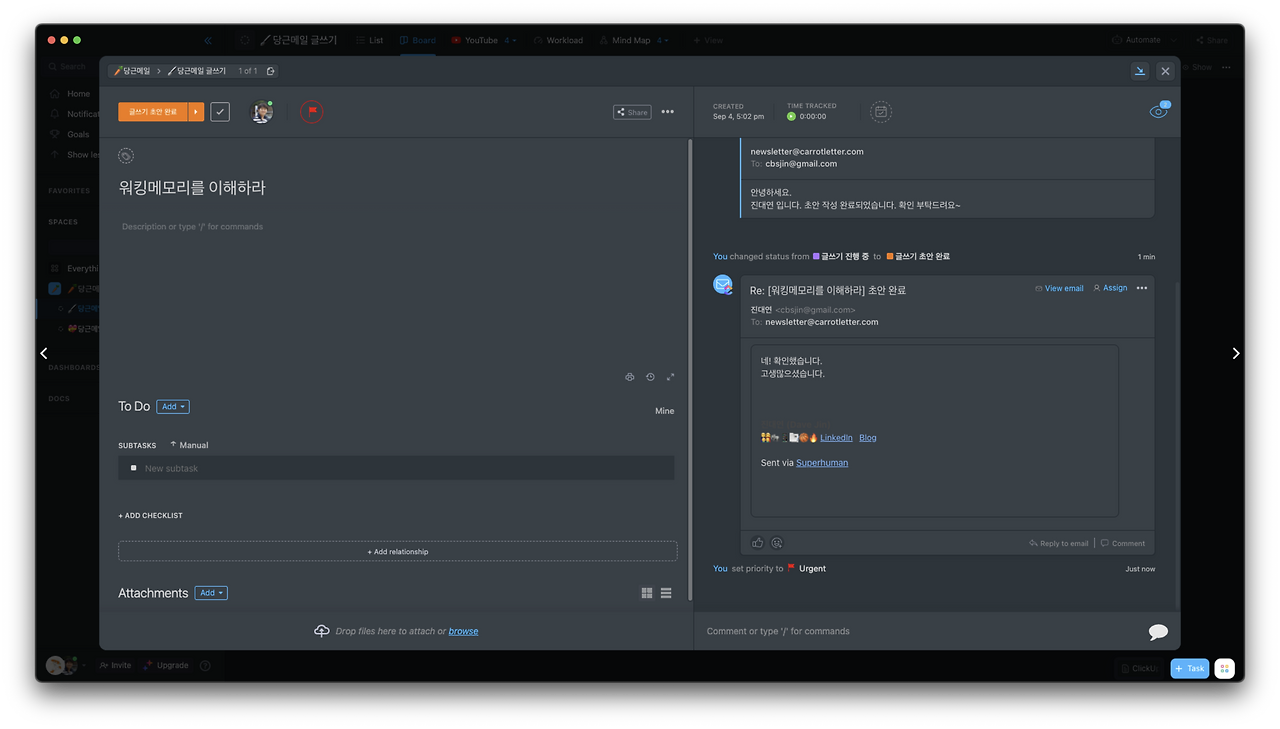The image size is (1280, 729).
Task: Open the Board tab in background window
Action: (417, 40)
